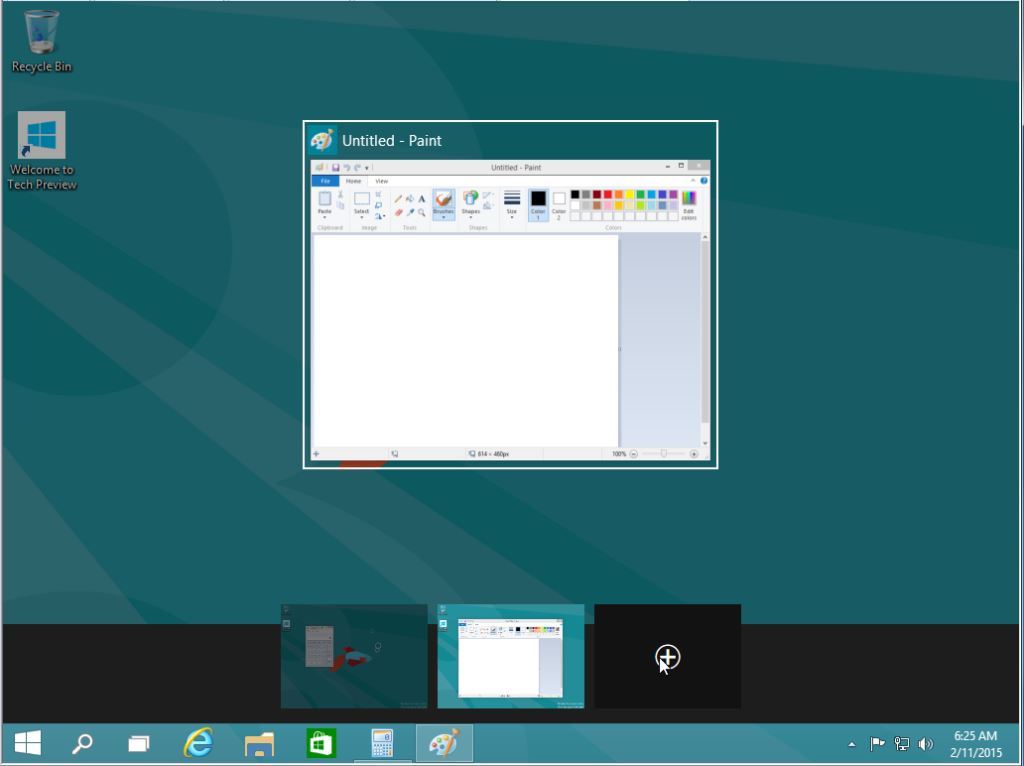Screen dimensions: 1024x766
Task: Switch to the Home tab in Paint
Action: click(353, 181)
